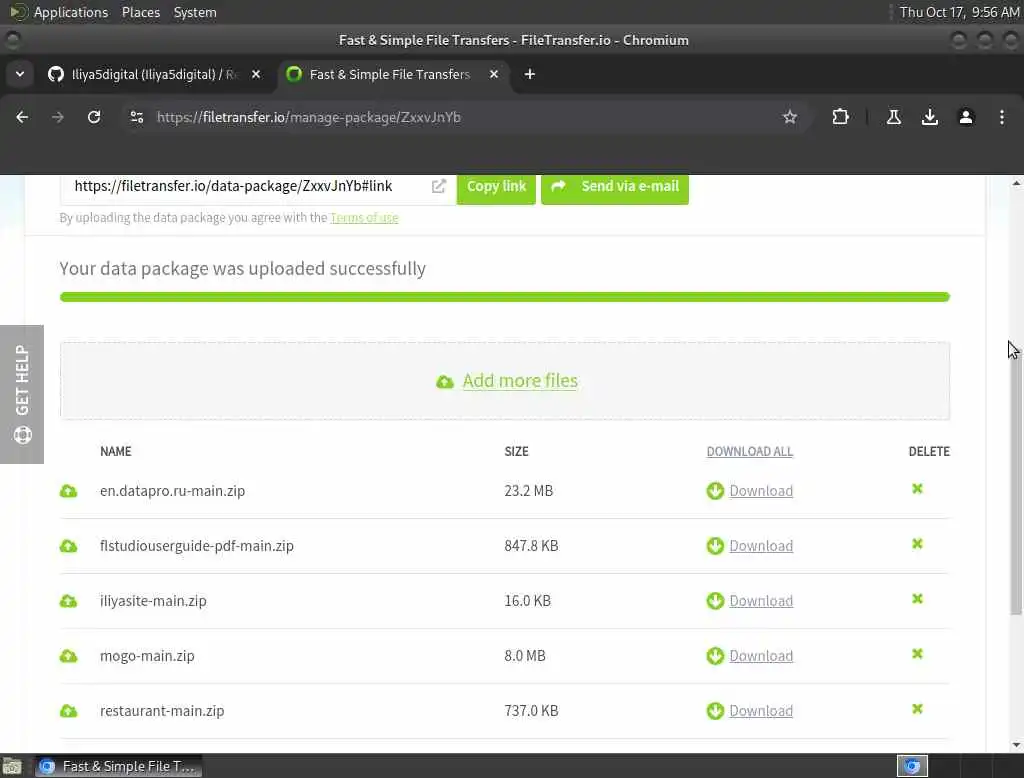
Task: Open the Chromium profile icon
Action: click(966, 117)
